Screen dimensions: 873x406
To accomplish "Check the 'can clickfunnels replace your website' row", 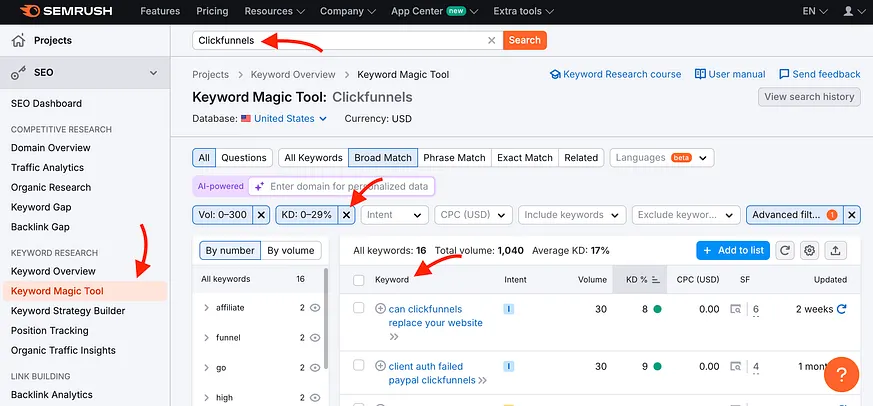I will [359, 308].
